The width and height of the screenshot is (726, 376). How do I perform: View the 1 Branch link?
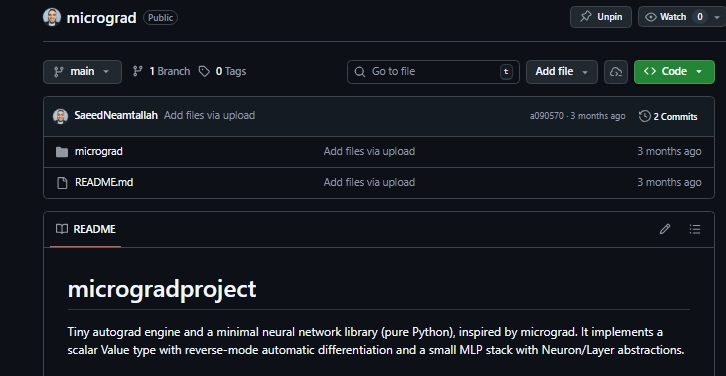[161, 71]
